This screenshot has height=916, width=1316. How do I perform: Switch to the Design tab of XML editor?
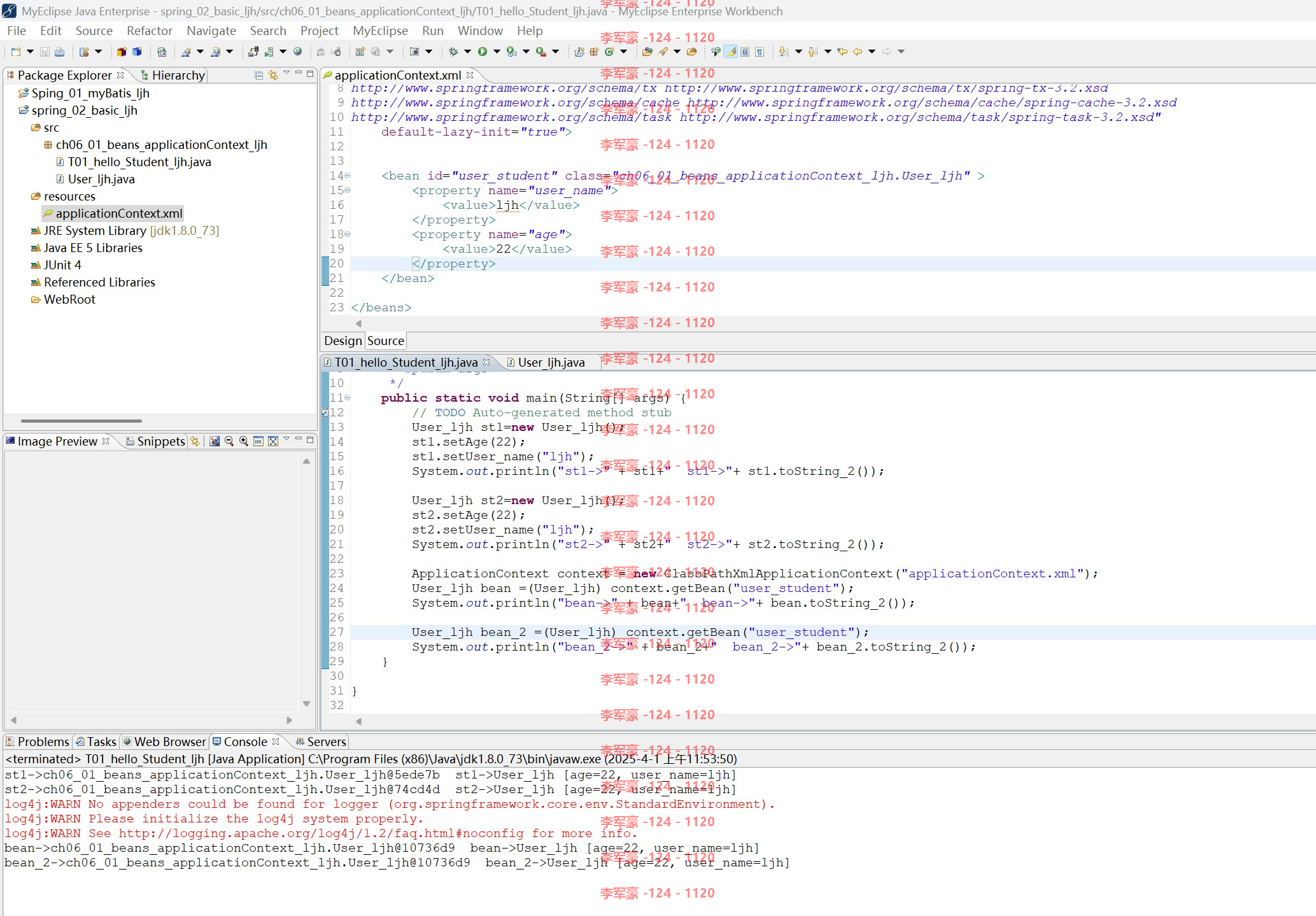click(343, 341)
